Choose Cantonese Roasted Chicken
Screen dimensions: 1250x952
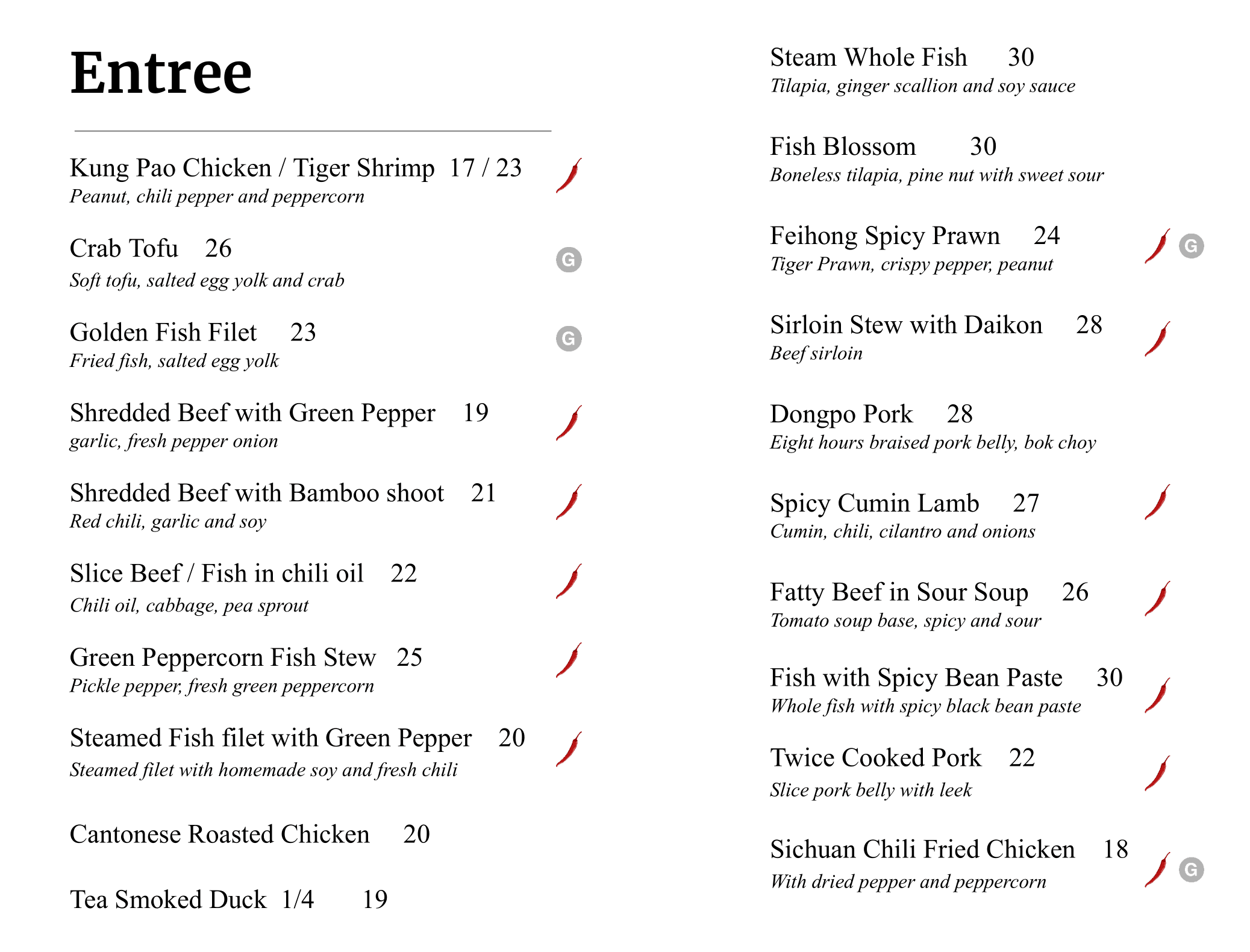(220, 835)
